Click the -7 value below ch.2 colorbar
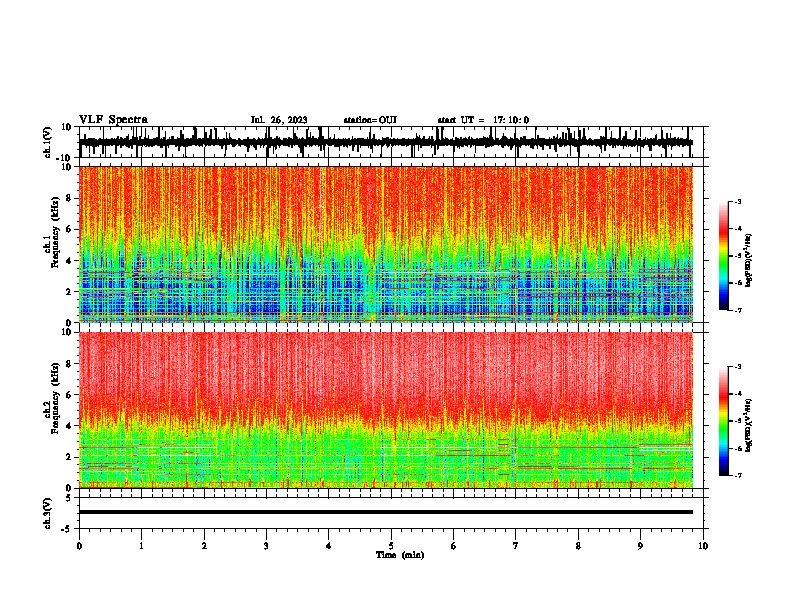 point(738,475)
